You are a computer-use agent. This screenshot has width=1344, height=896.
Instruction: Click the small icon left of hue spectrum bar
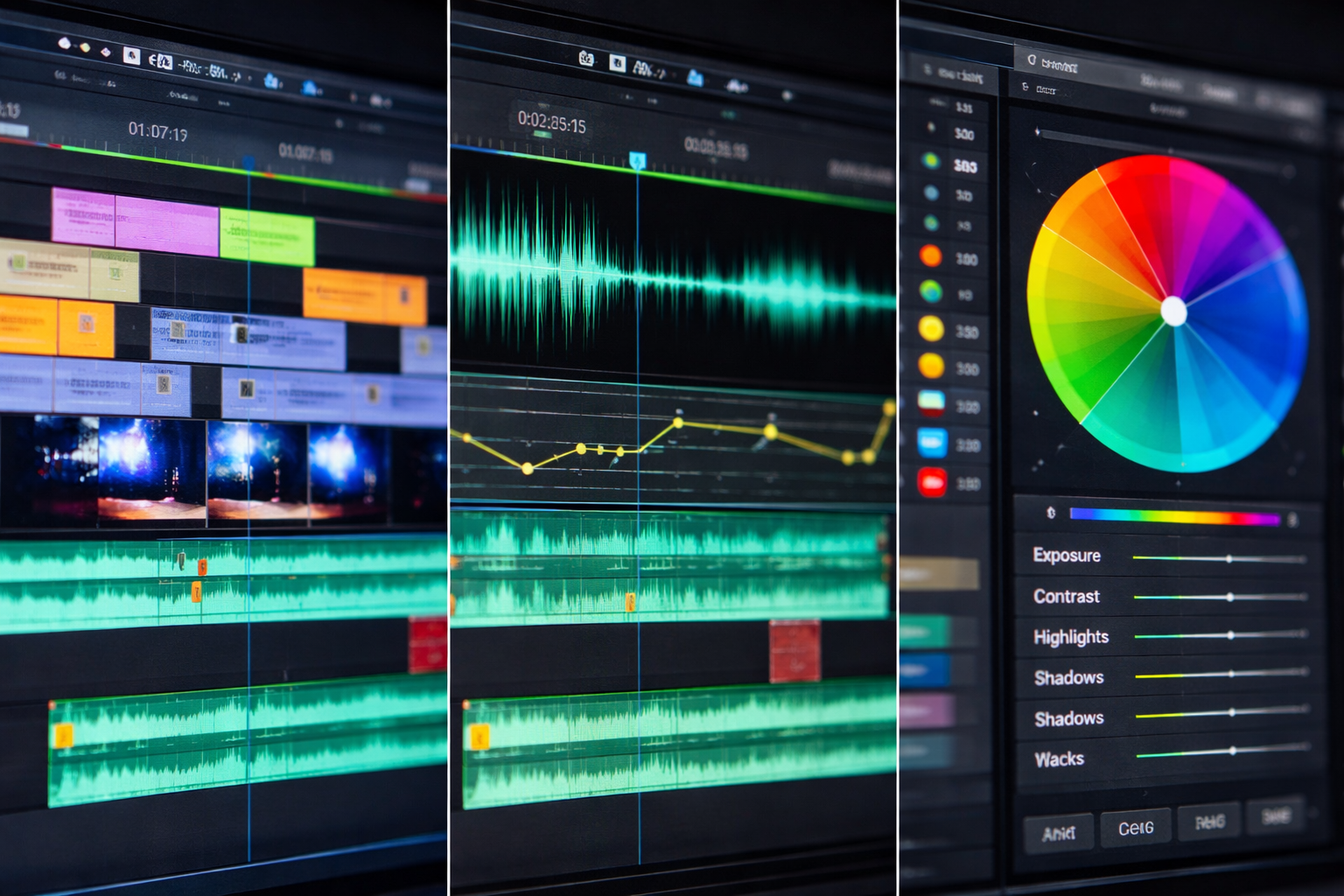pos(1051,513)
